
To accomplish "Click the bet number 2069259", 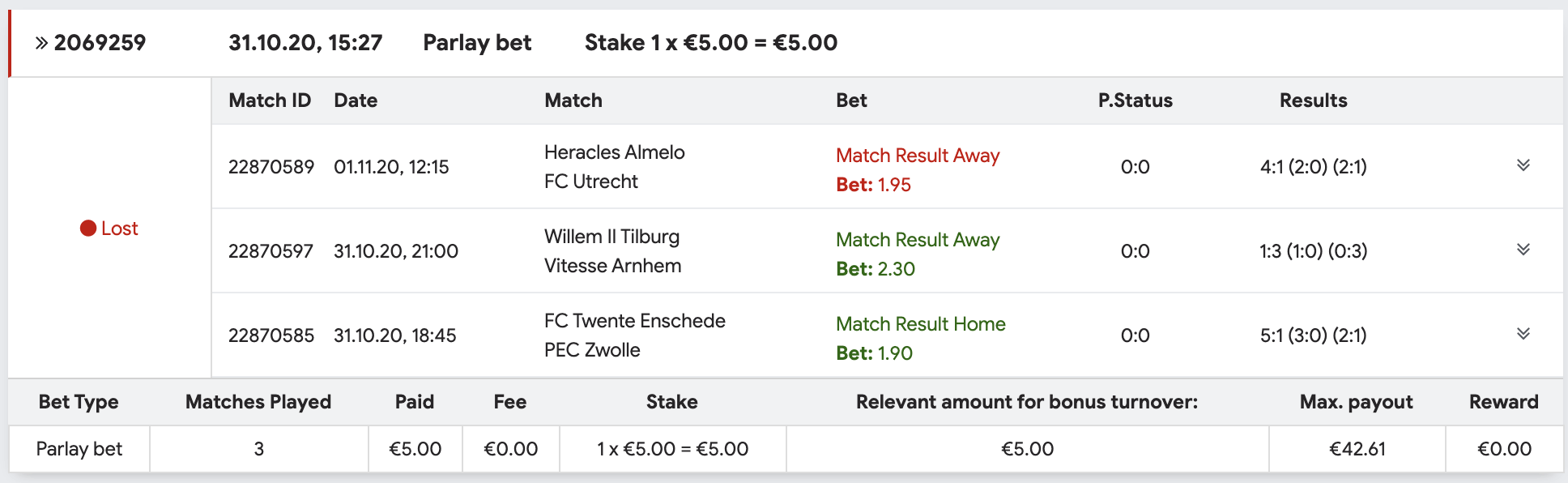I will click(100, 43).
